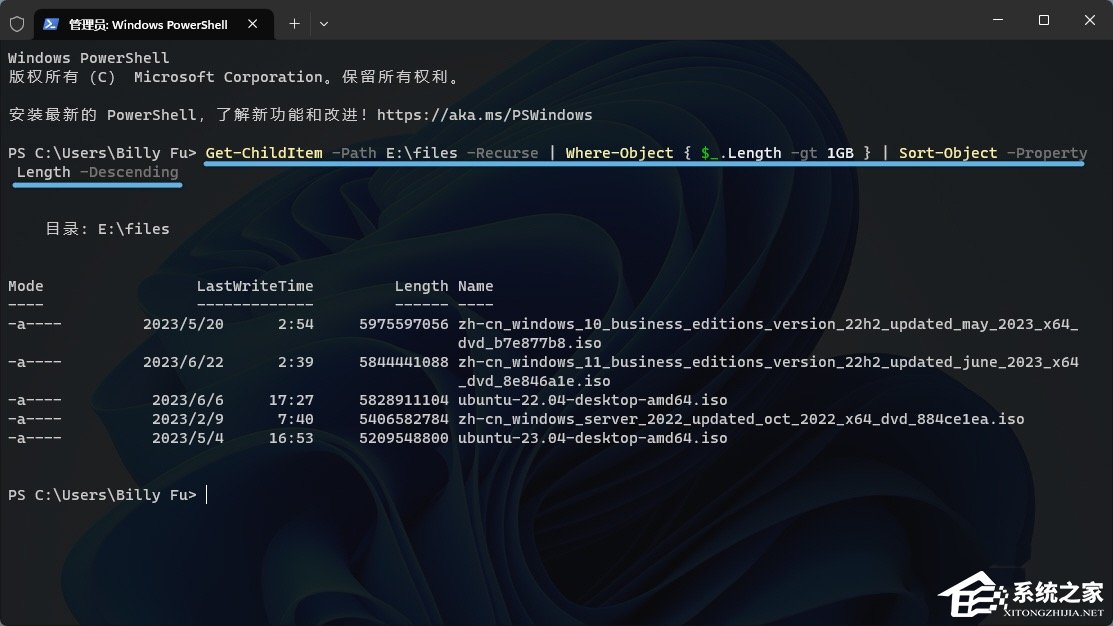The width and height of the screenshot is (1113, 626).
Task: Click the file size 5975597056
Action: coord(403,324)
